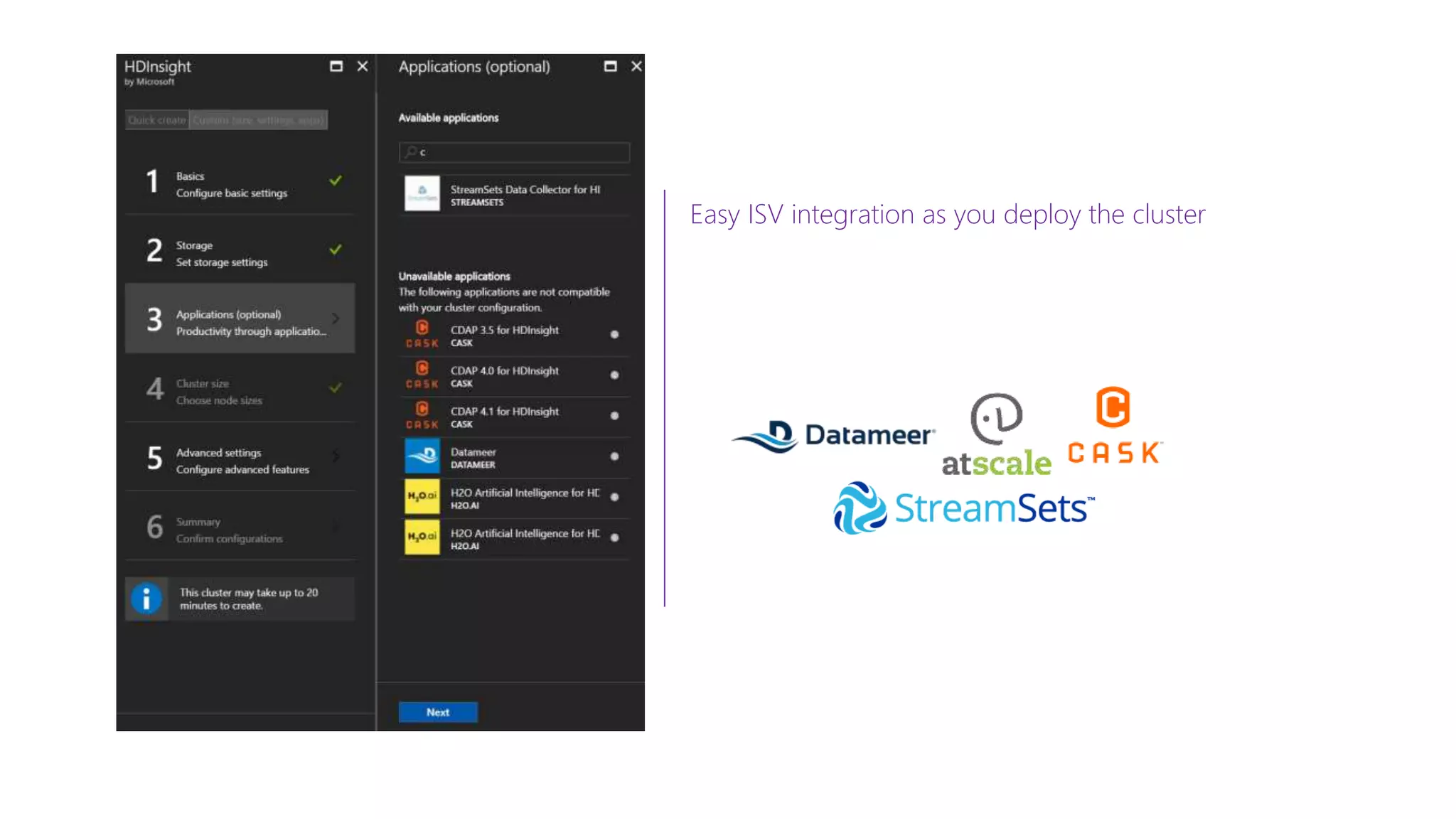Maximize the Applications (optional) blade
The image size is (1456, 819).
point(610,66)
